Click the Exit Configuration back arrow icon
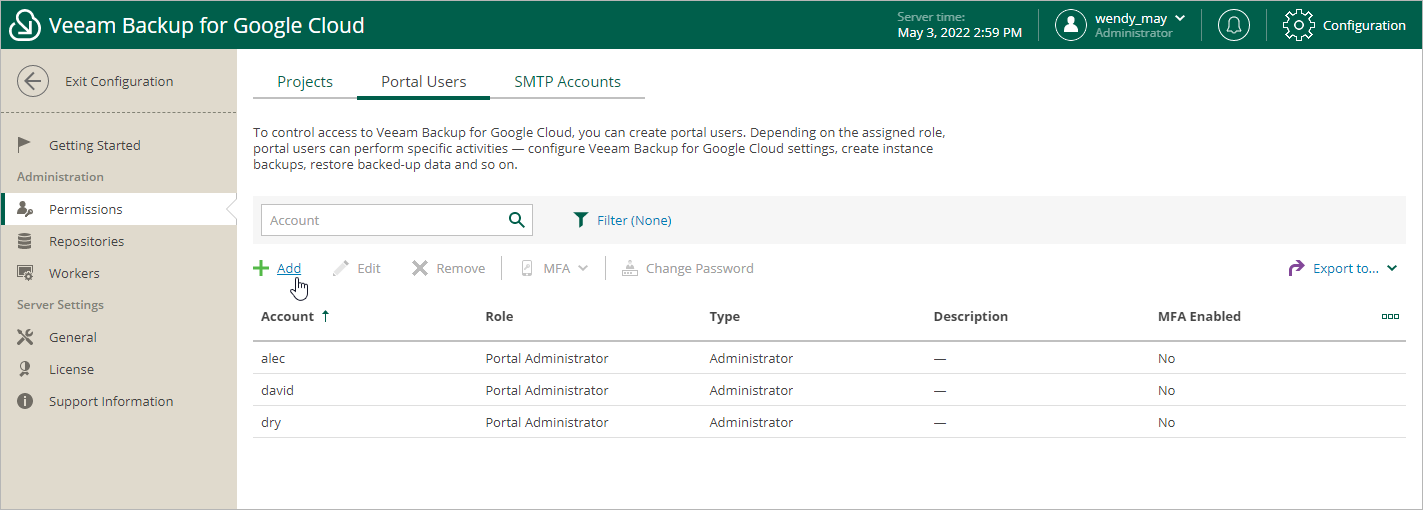Viewport: 1423px width, 510px height. (33, 81)
